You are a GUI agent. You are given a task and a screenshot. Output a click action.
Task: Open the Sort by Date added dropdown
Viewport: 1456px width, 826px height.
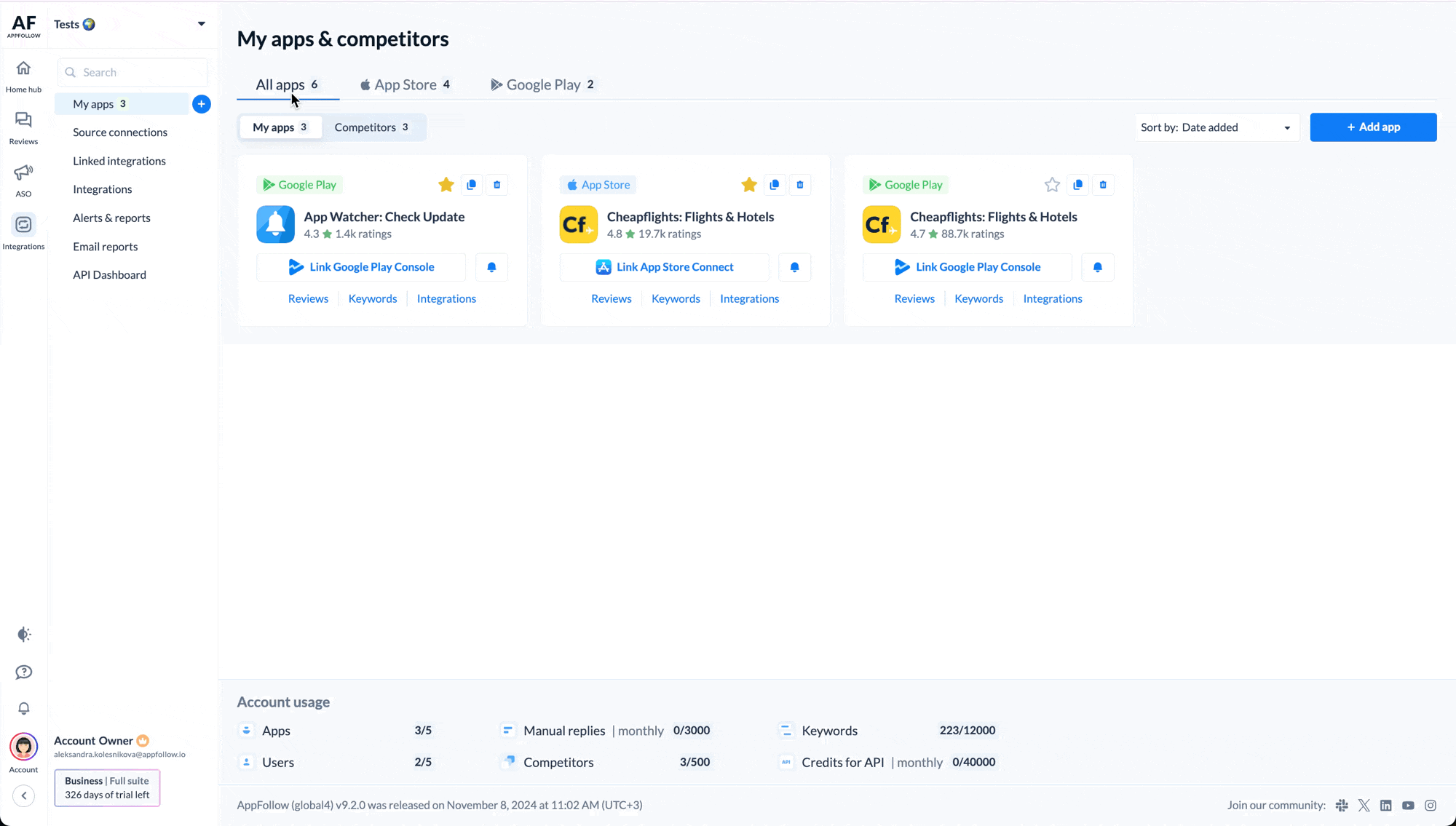tap(1216, 127)
